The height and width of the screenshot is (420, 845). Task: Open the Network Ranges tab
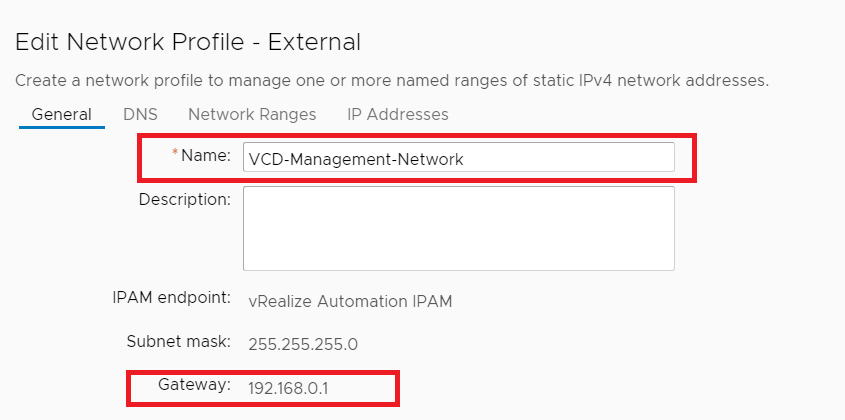tap(252, 114)
